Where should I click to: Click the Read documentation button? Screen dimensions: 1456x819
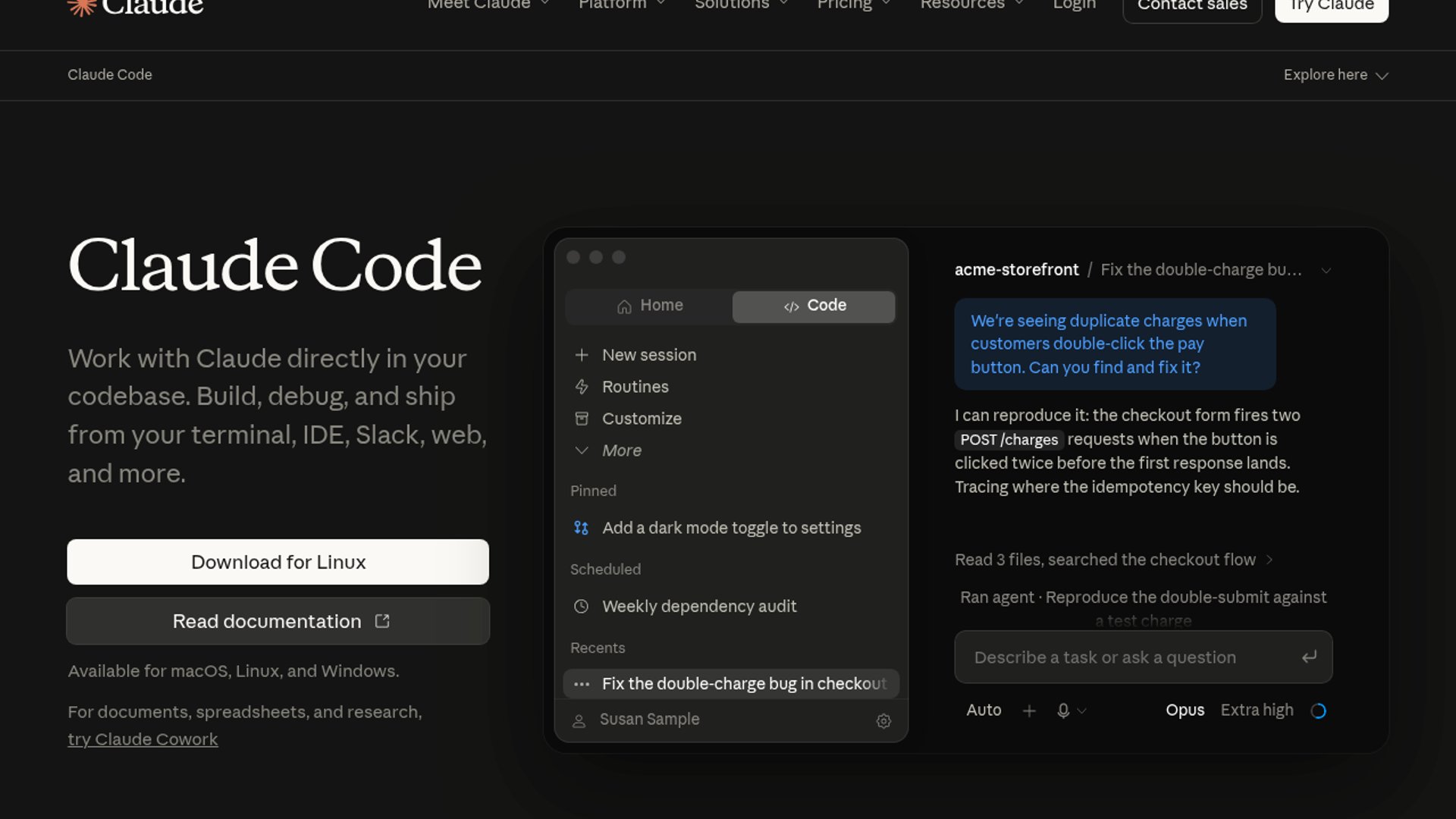pyautogui.click(x=278, y=621)
